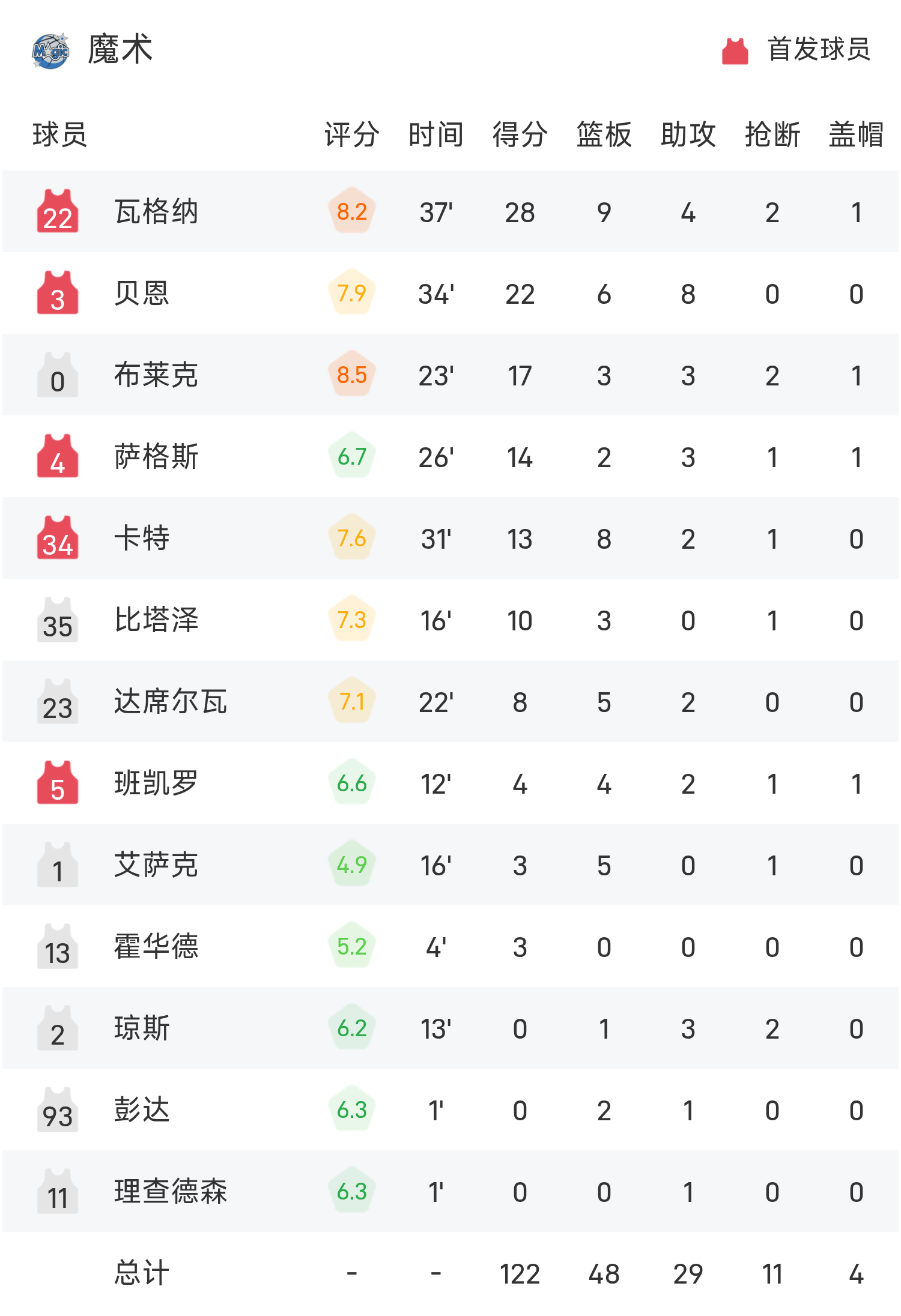Click the 4.9 rating badge

click(x=352, y=865)
